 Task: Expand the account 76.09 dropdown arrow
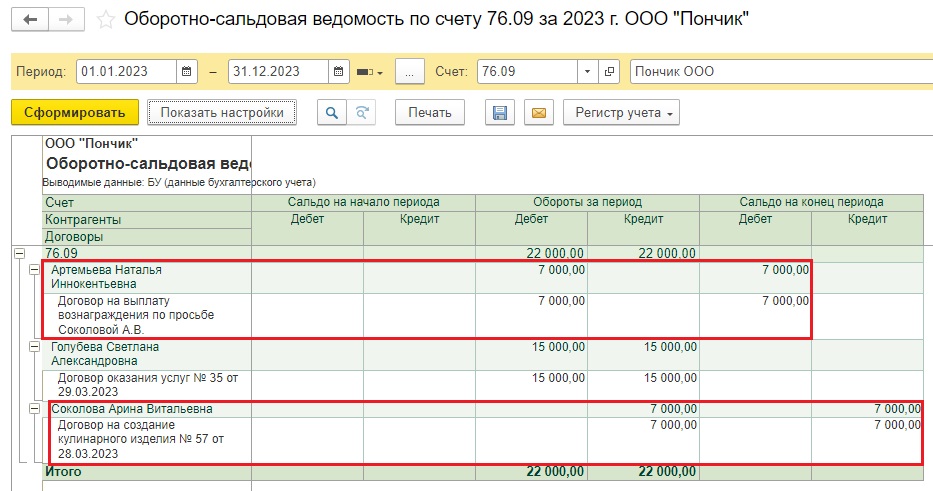tap(587, 71)
